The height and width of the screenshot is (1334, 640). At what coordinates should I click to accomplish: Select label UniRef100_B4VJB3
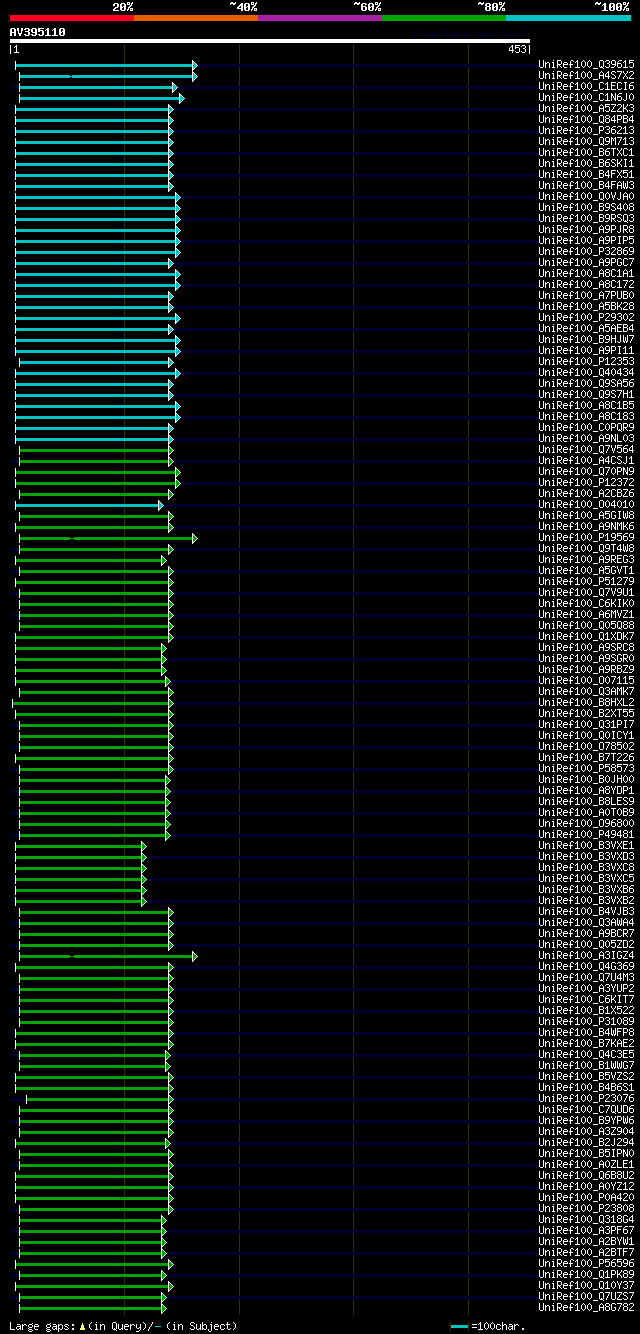click(x=586, y=911)
